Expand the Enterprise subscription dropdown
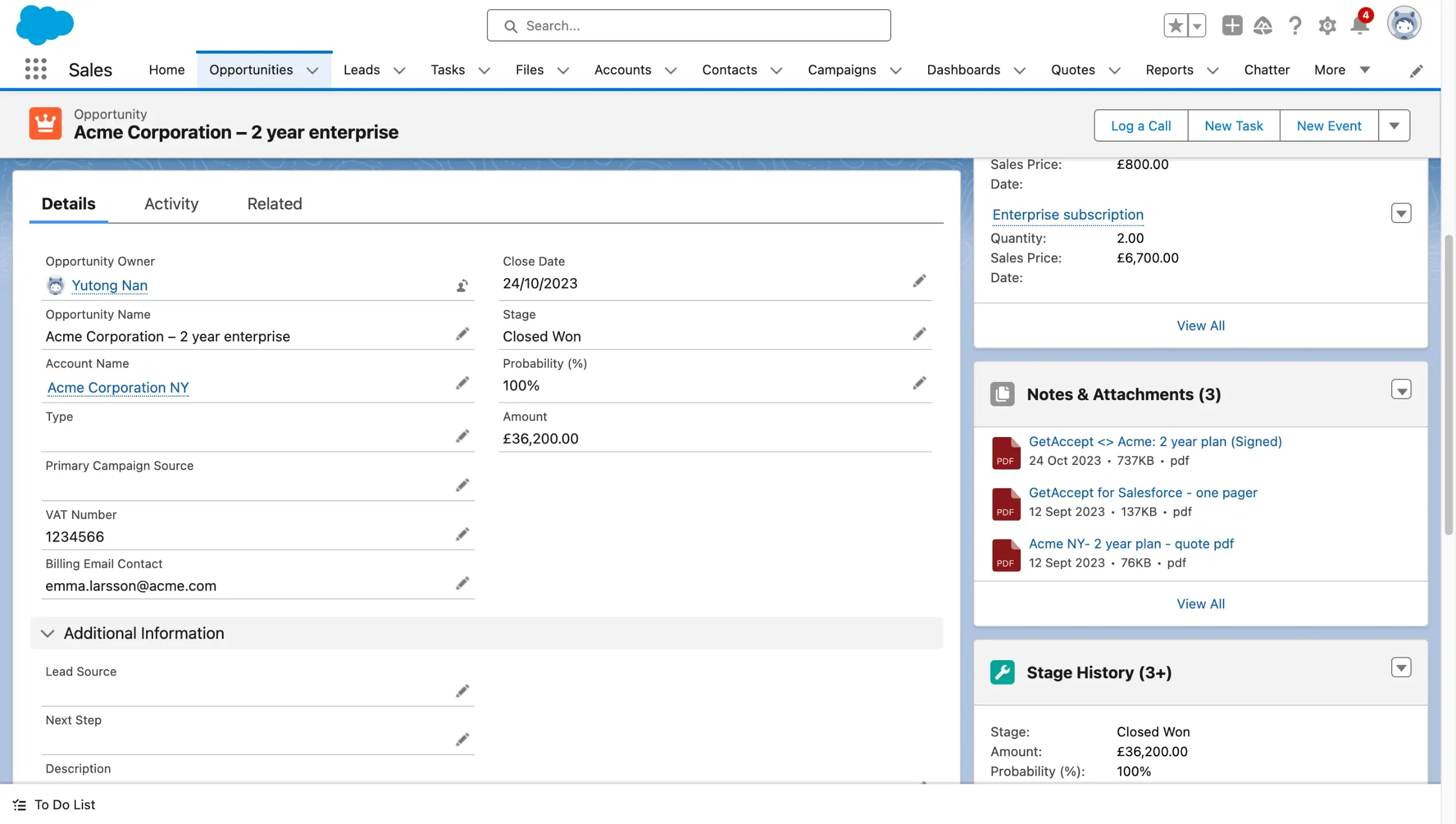Viewport: 1456px width, 824px height. click(1401, 214)
